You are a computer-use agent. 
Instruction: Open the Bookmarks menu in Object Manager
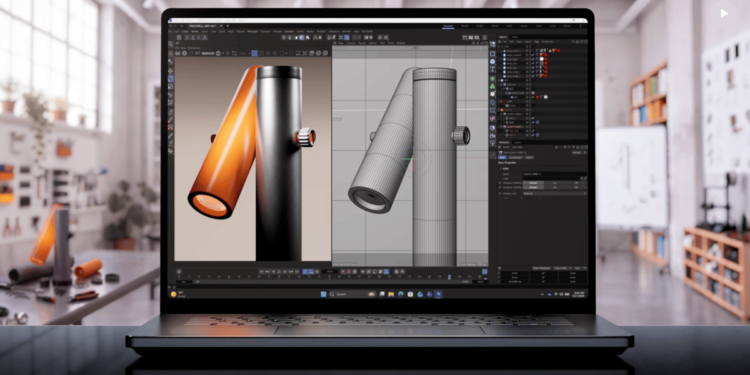click(548, 42)
